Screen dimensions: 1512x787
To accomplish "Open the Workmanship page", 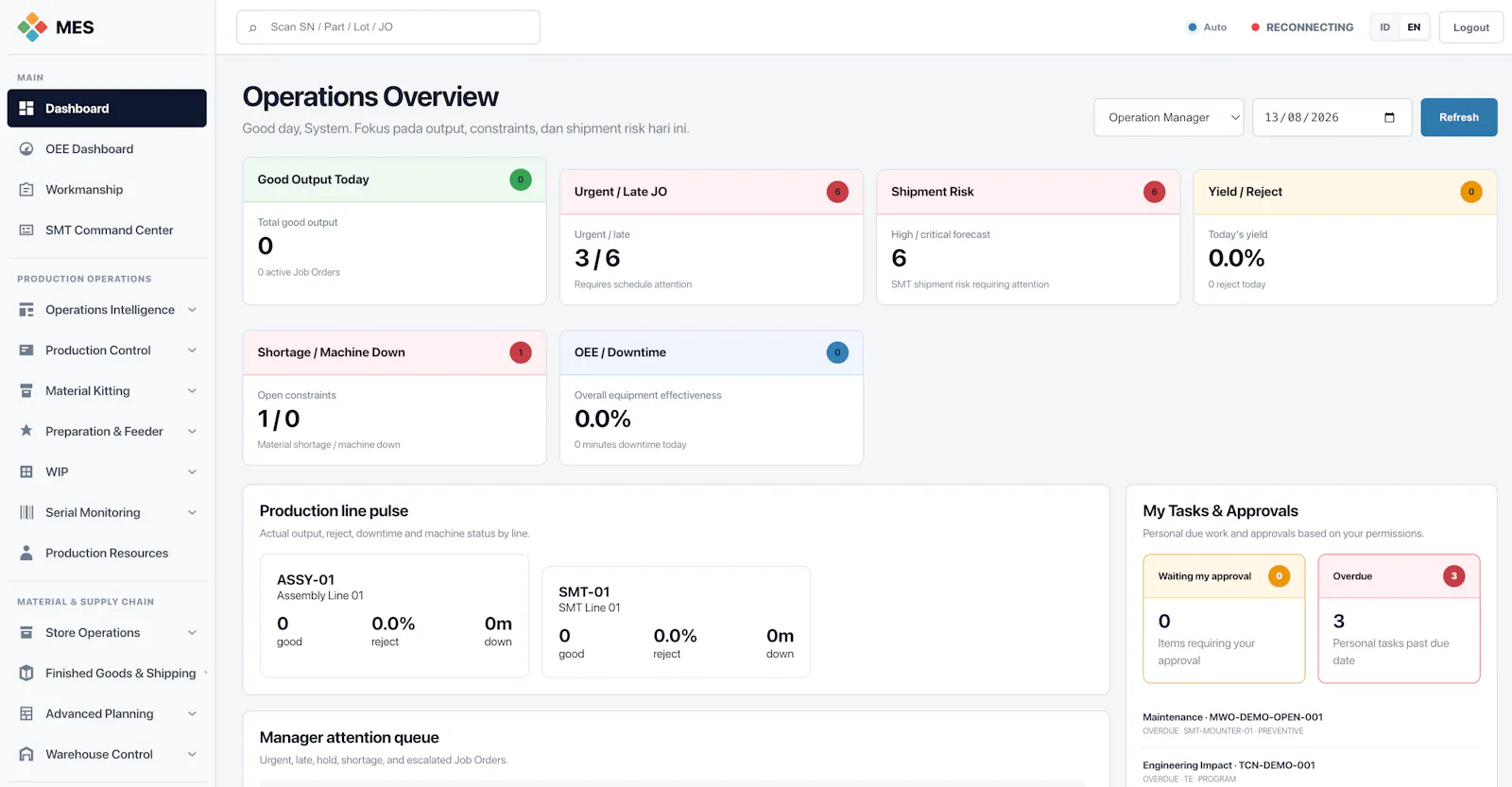I will tap(107, 190).
